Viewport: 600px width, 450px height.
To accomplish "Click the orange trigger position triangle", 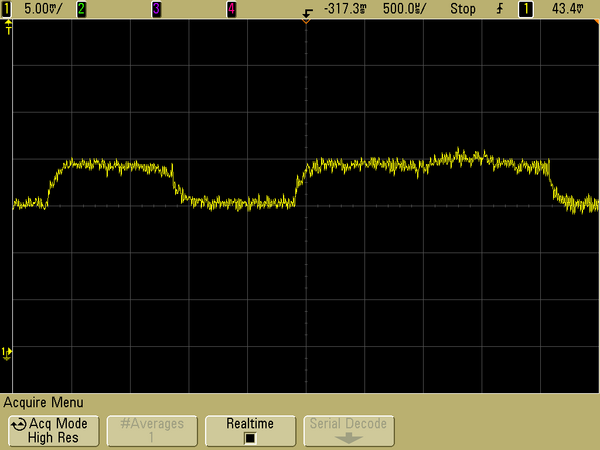I will (x=306, y=21).
